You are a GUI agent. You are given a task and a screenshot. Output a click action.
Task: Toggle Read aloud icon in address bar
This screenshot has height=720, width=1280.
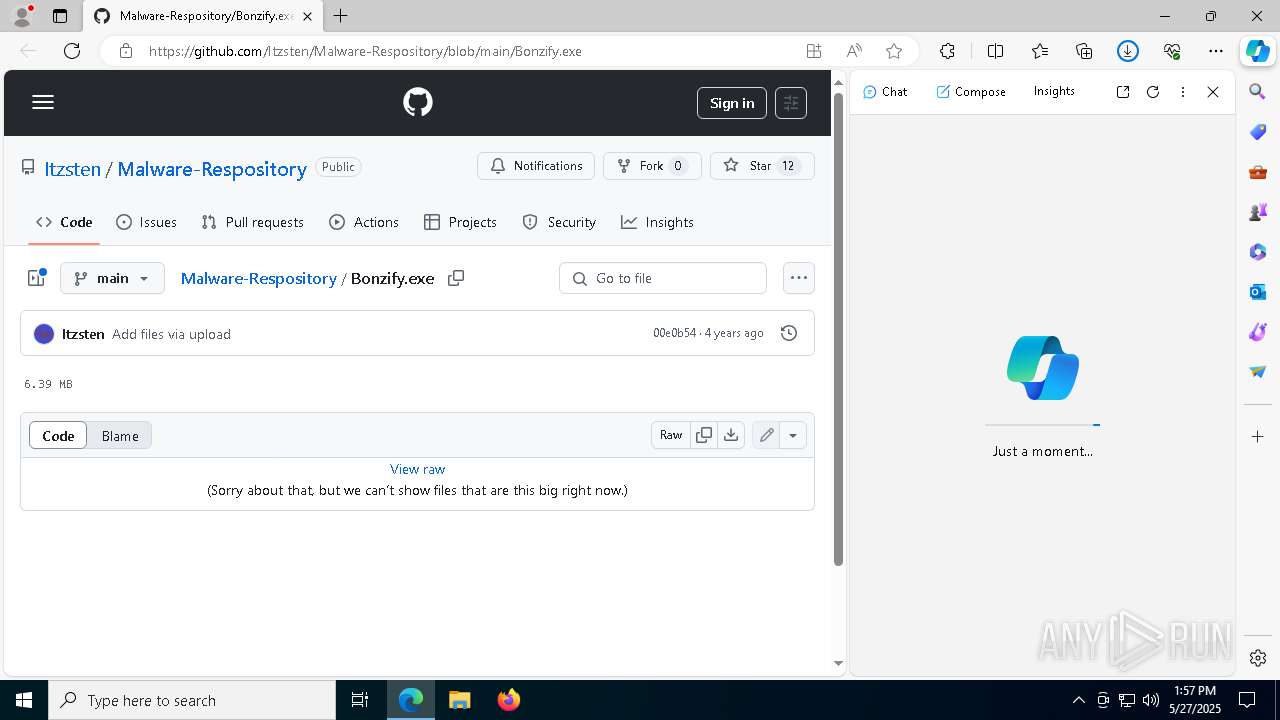click(854, 51)
